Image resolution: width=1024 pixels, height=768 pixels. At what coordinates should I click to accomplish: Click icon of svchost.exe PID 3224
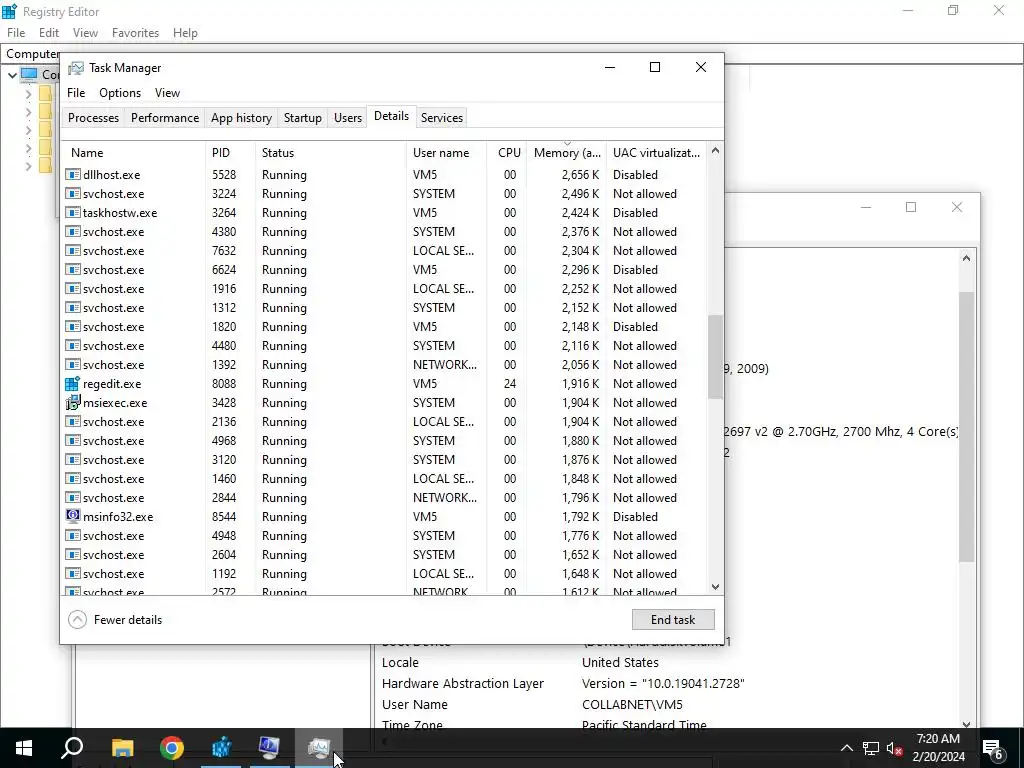[72, 193]
